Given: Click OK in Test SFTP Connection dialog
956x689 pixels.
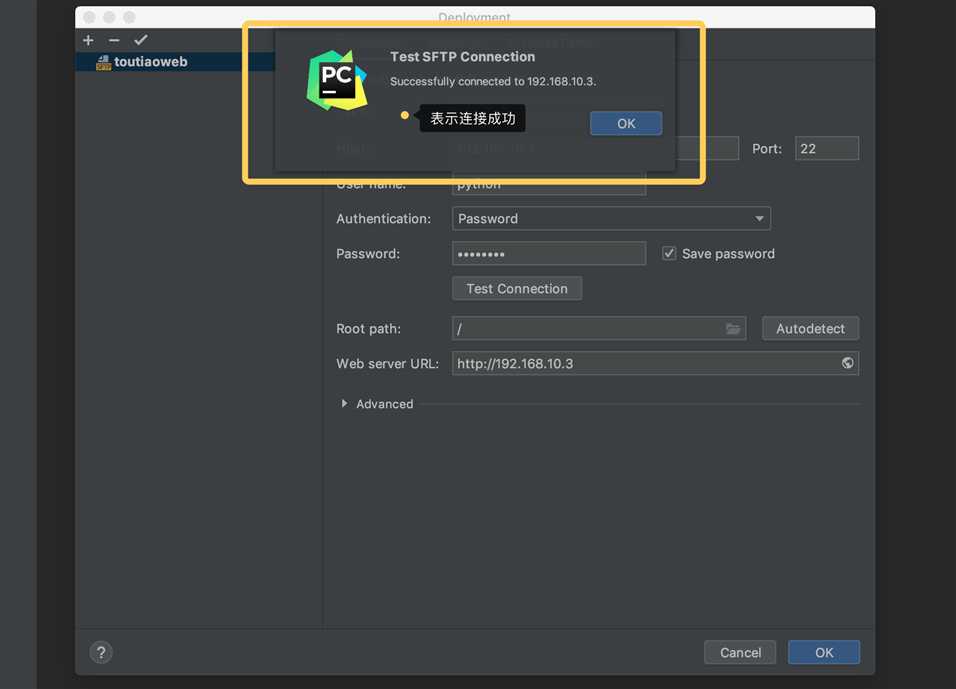Looking at the screenshot, I should click(626, 123).
